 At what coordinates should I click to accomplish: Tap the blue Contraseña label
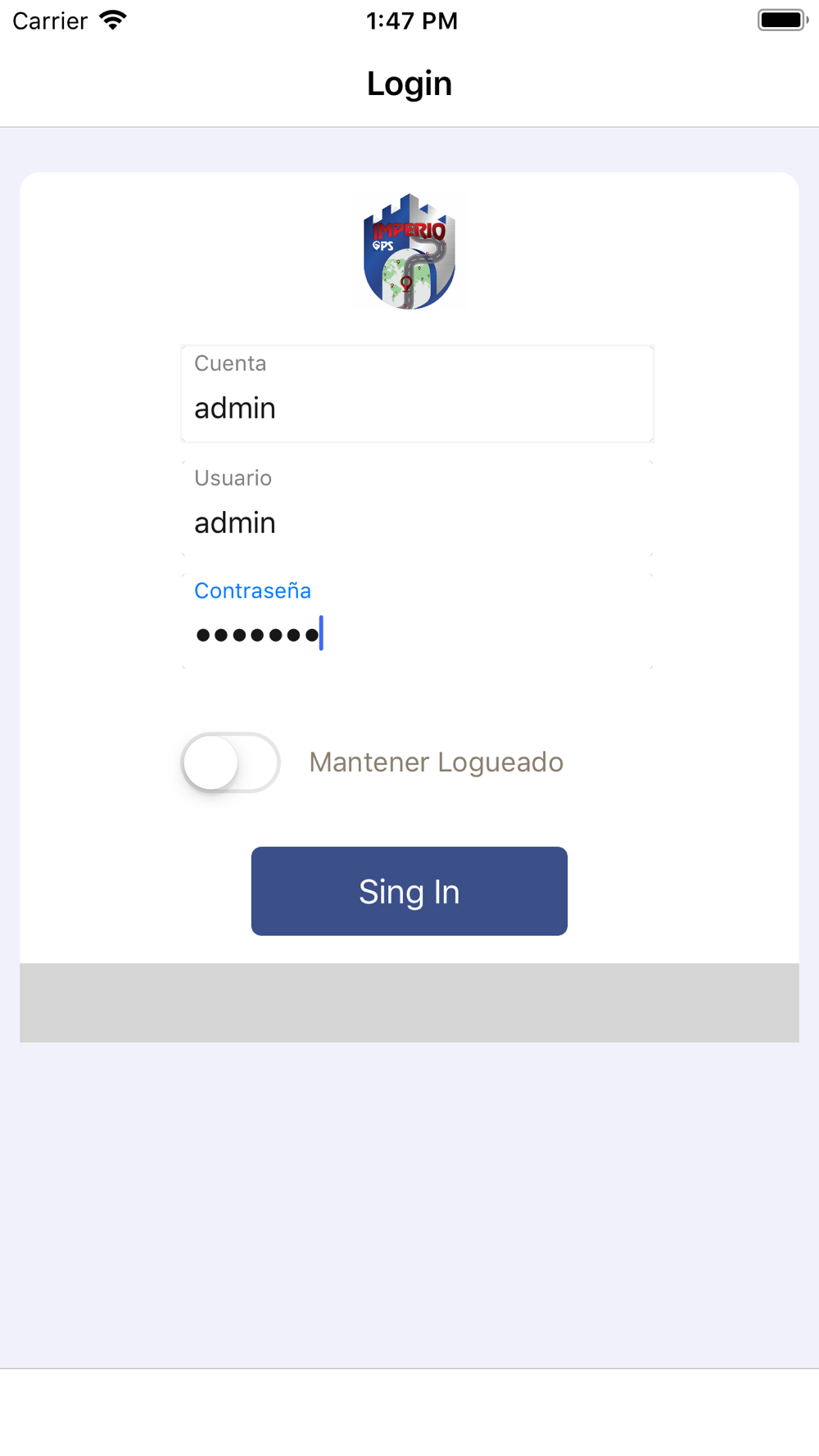(252, 590)
